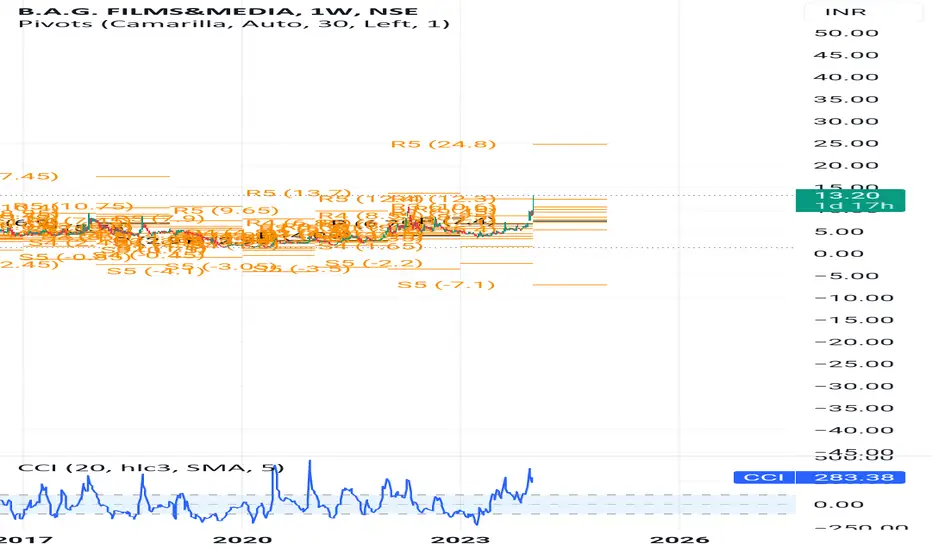Click the 25.00 price axis label

(846, 143)
